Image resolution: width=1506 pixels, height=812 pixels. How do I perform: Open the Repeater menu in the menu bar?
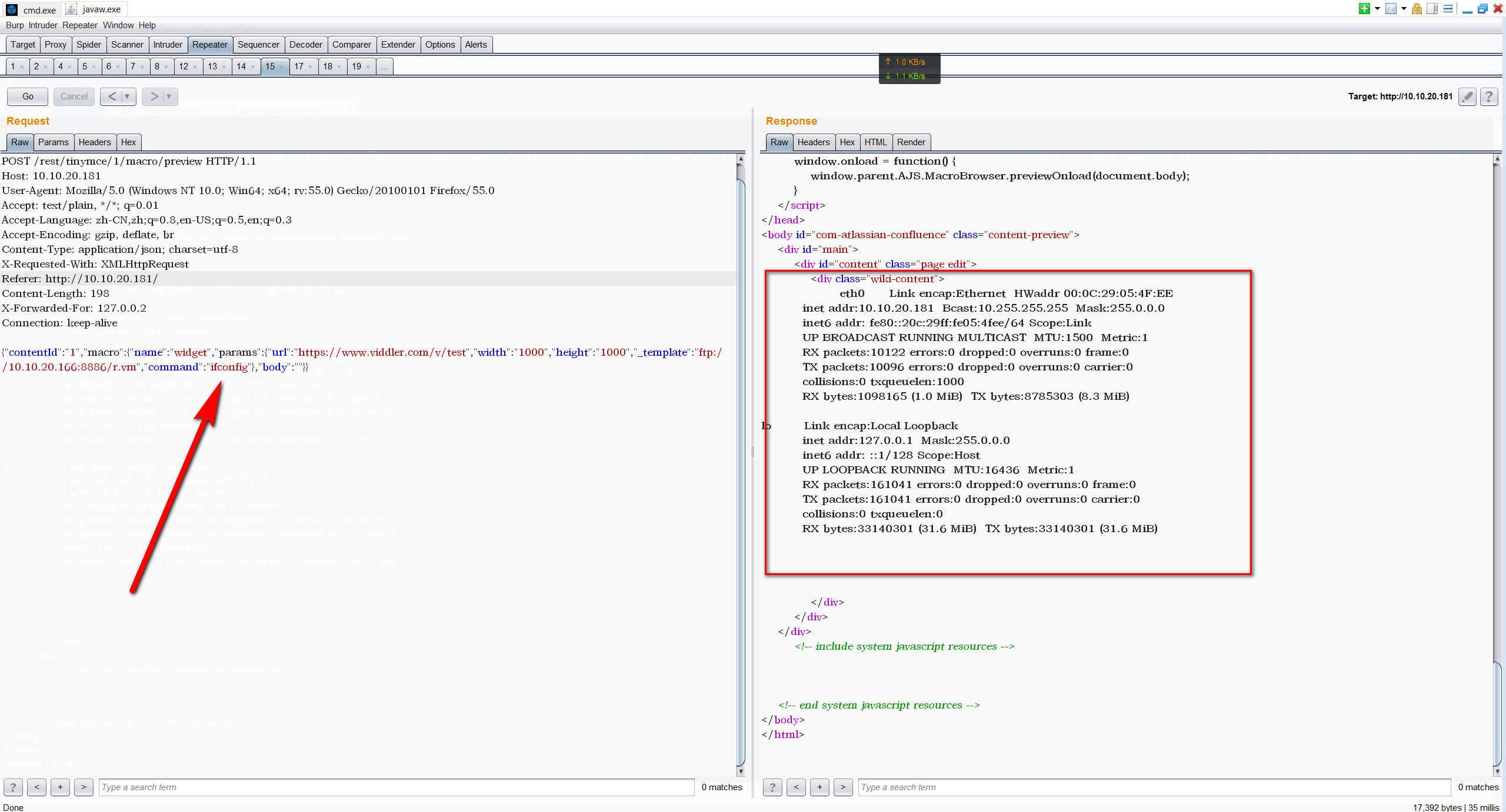pyautogui.click(x=80, y=25)
